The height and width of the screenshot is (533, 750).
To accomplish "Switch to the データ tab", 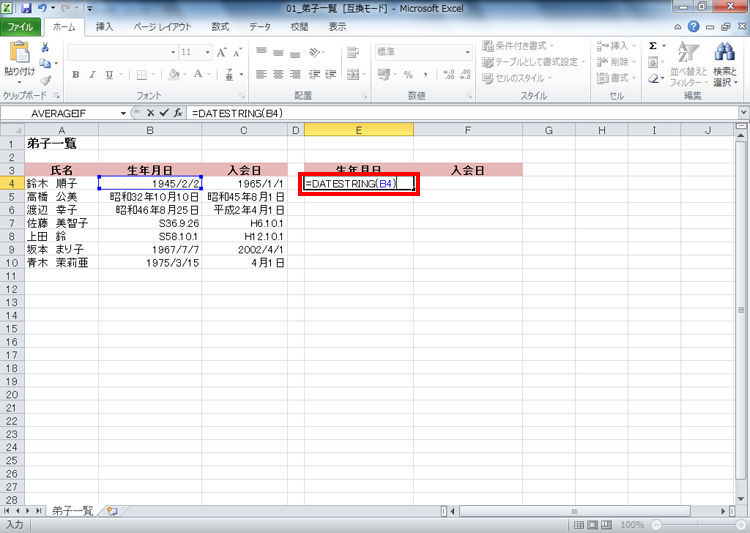I will tap(260, 27).
